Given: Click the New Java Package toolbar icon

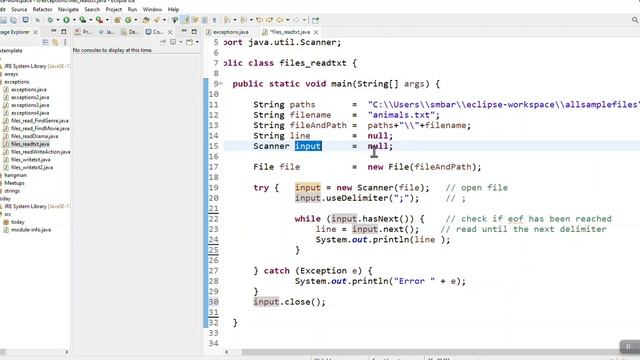Looking at the screenshot, I should point(117,20).
